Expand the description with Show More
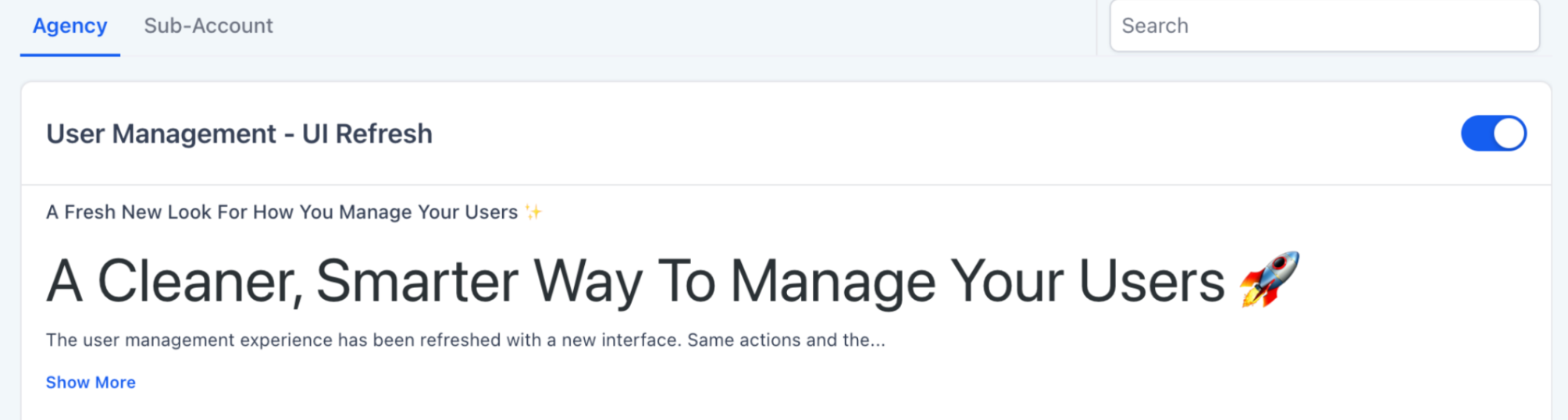 point(91,383)
